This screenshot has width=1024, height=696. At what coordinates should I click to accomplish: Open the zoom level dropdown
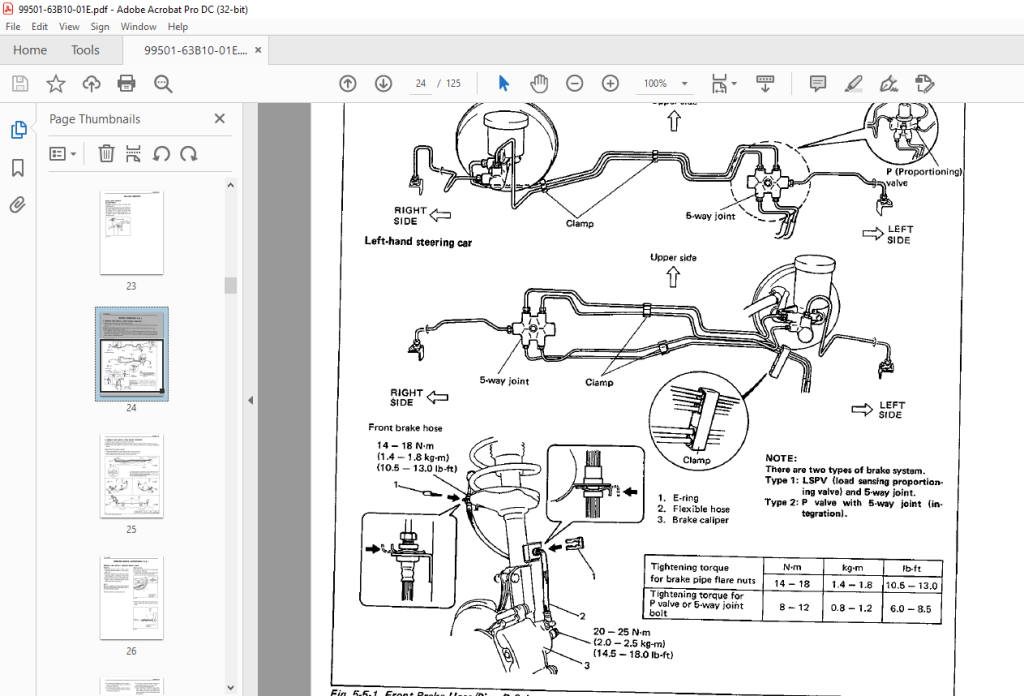684,84
